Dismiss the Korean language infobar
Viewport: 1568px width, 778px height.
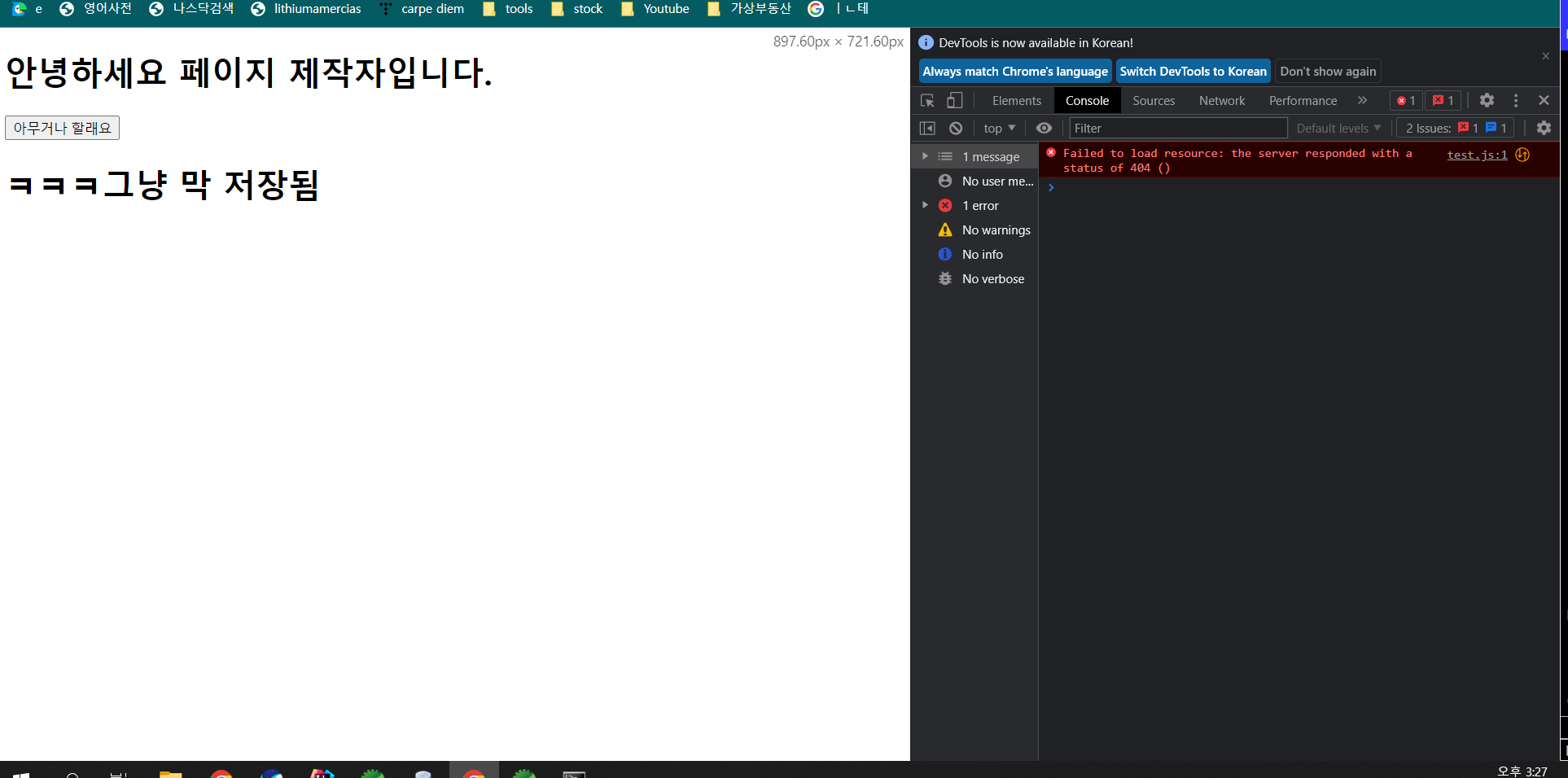click(1545, 56)
